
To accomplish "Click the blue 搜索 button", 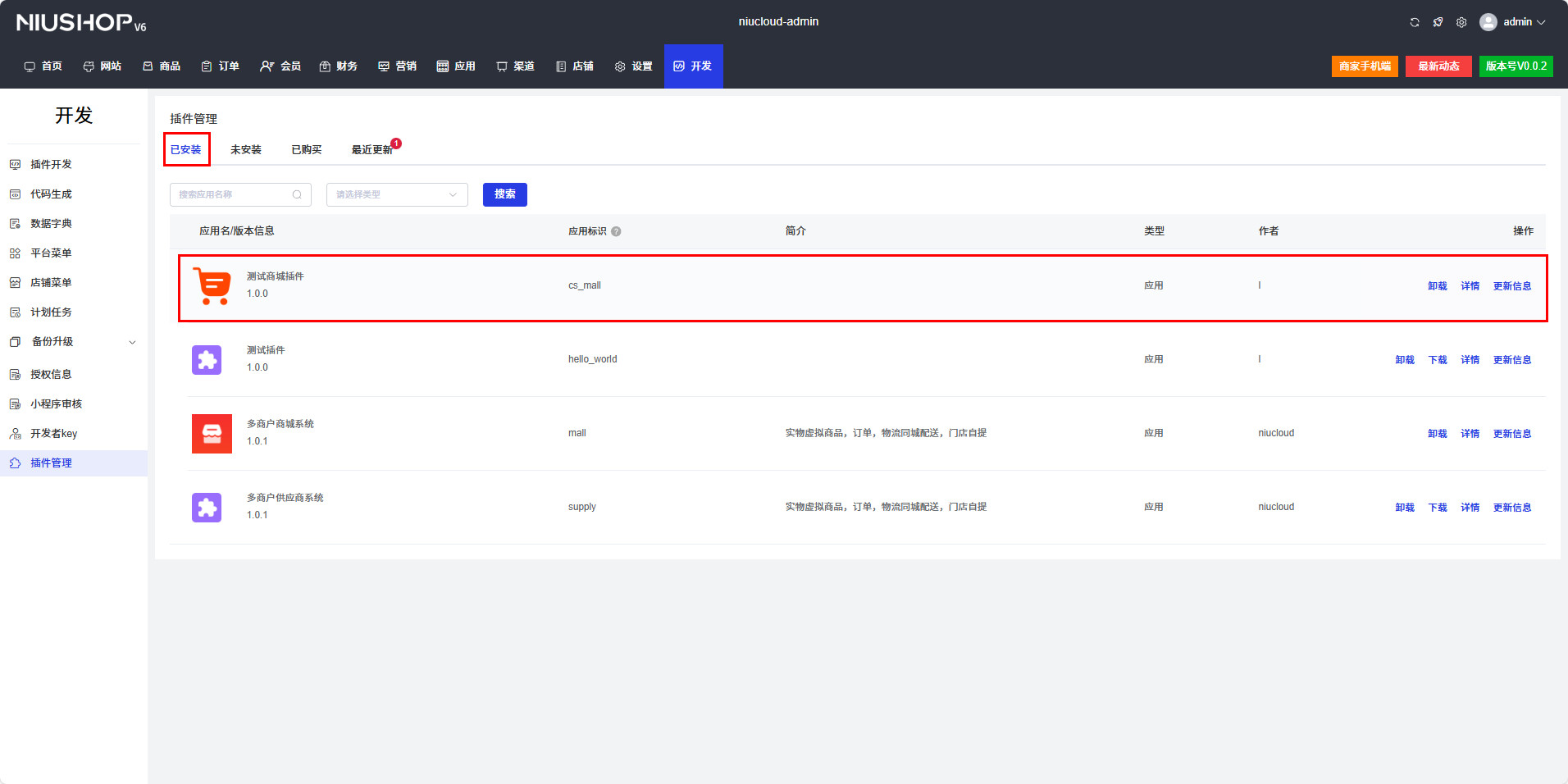I will tap(504, 194).
